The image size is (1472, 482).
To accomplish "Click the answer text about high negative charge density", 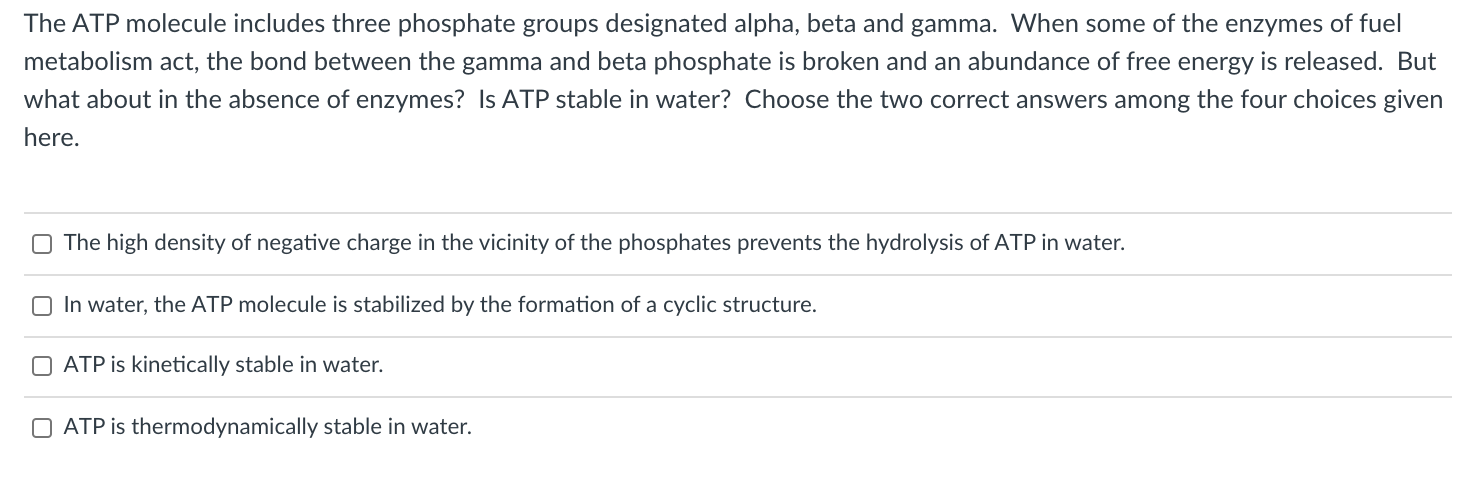I will tap(594, 243).
